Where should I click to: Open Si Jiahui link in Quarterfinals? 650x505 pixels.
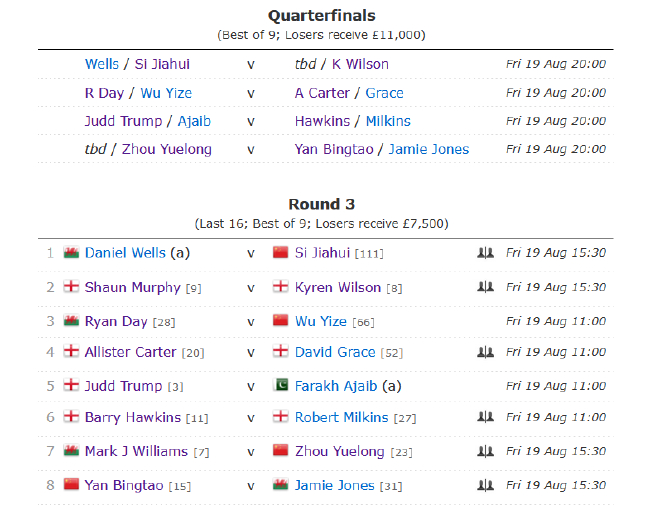tap(162, 64)
